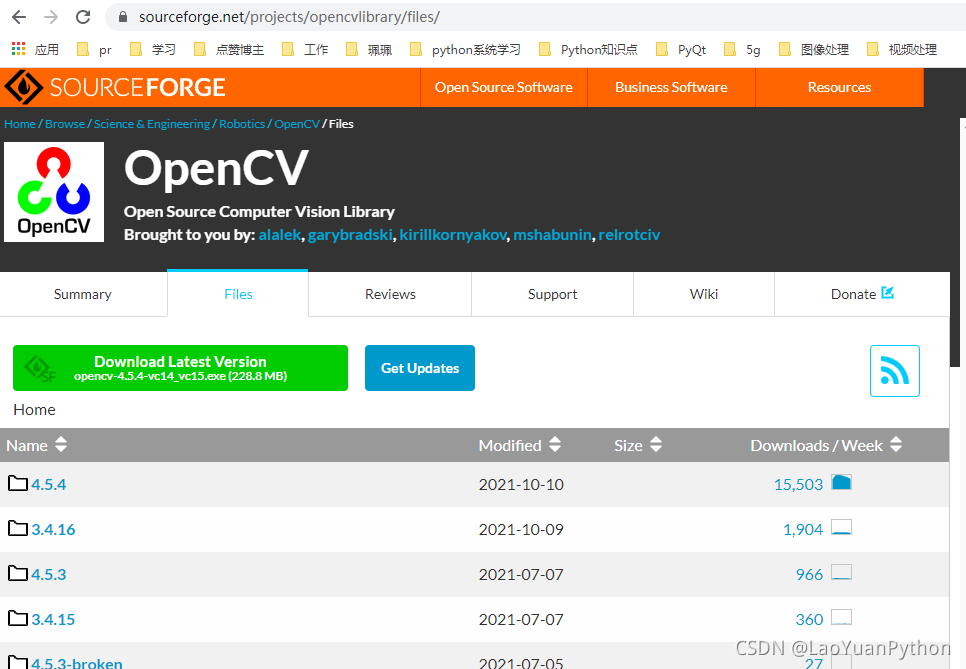Open the 4.5.3-broken folder link
966x669 pixels.
77,662
